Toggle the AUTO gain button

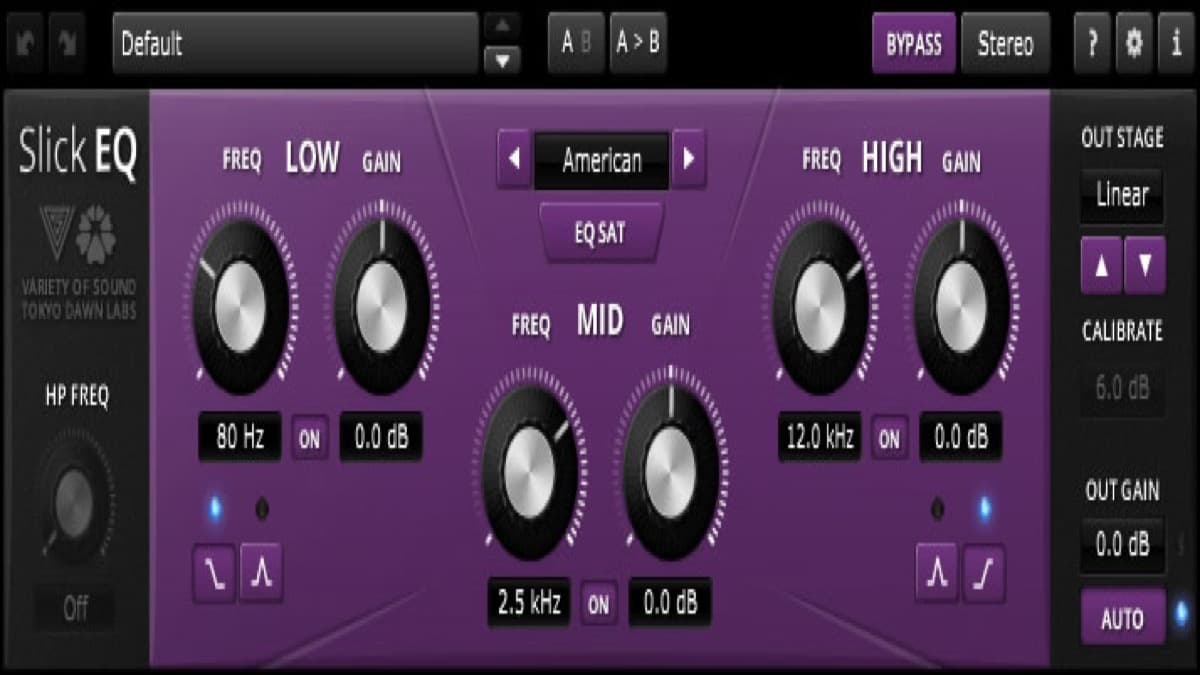point(1123,617)
